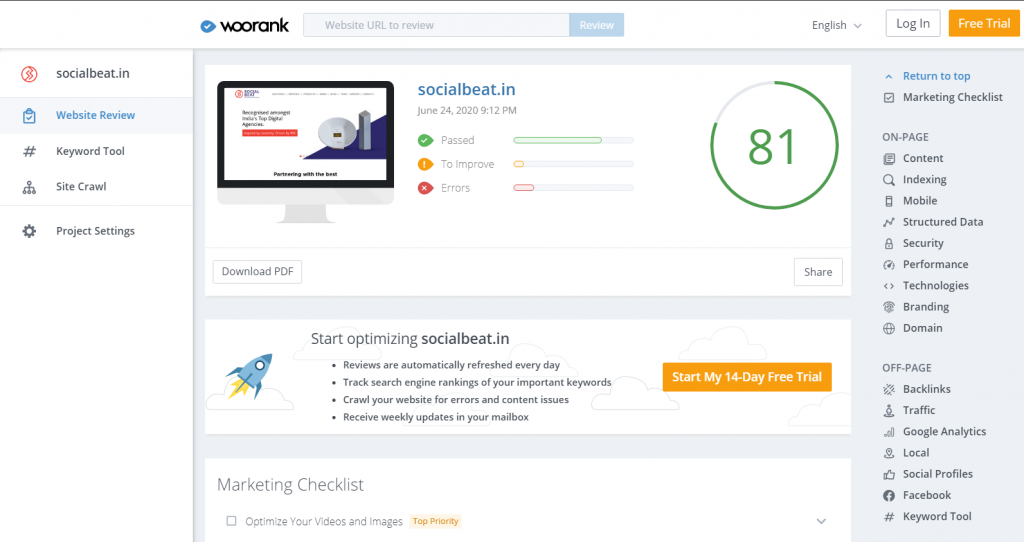Jump to the Backlinks section
This screenshot has width=1024, height=542.
(x=926, y=389)
